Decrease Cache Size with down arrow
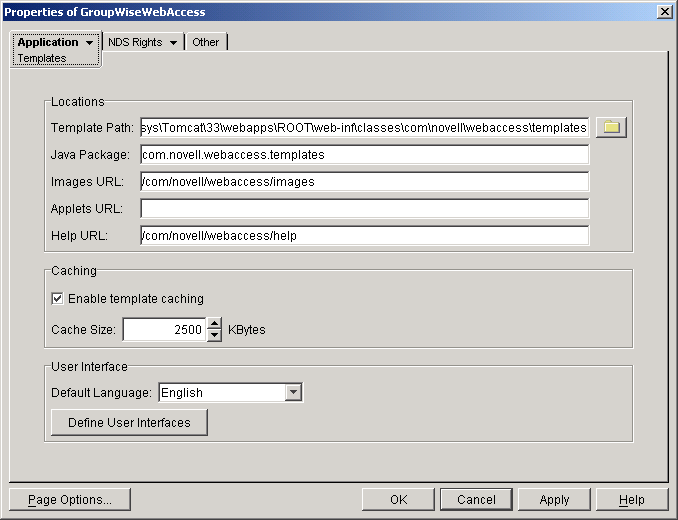 (x=214, y=335)
